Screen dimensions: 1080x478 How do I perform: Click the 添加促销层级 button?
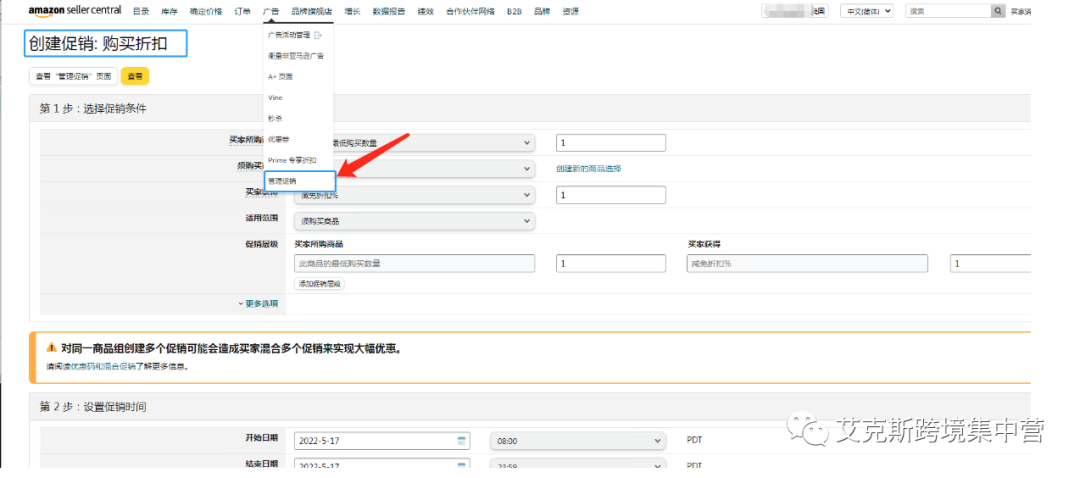(x=320, y=283)
